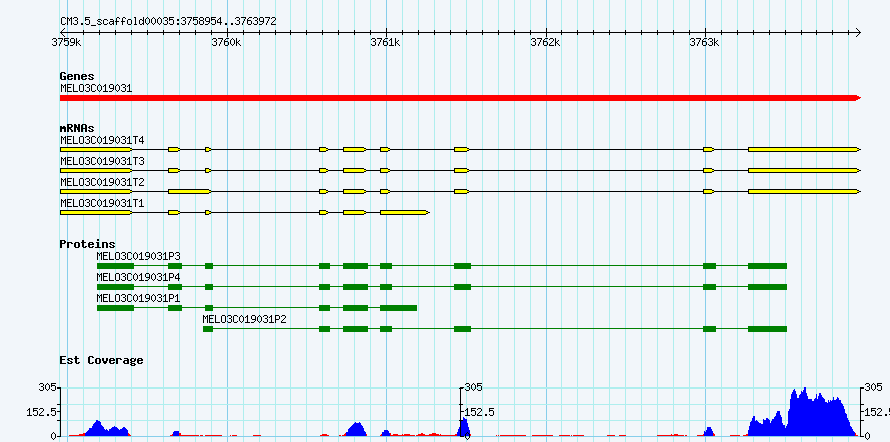Screen dimensions: 890x442
Task: Click the first exon of MELO3C019031T3
Action: coord(96,170)
